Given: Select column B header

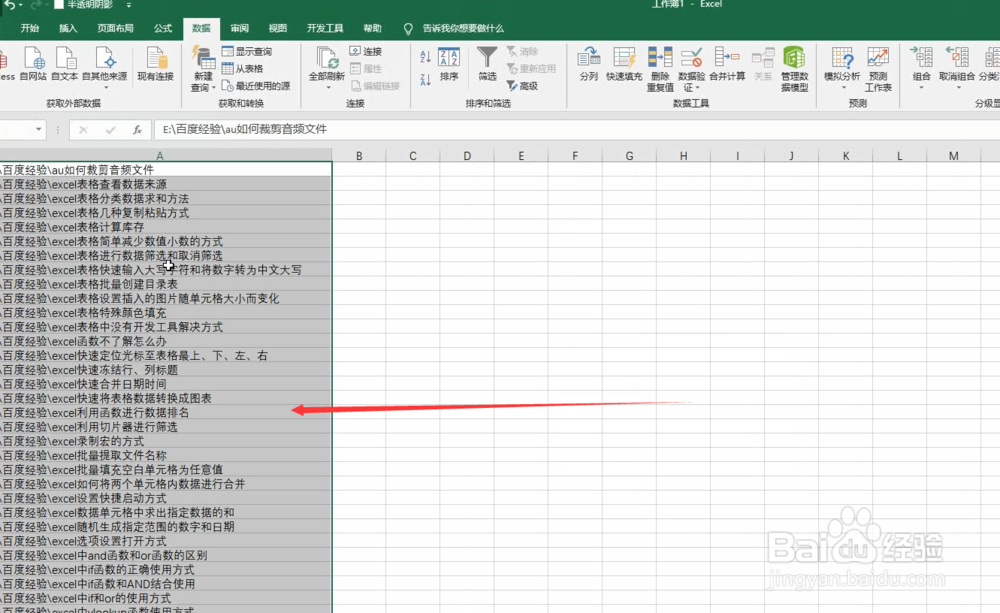Looking at the screenshot, I should [359, 156].
